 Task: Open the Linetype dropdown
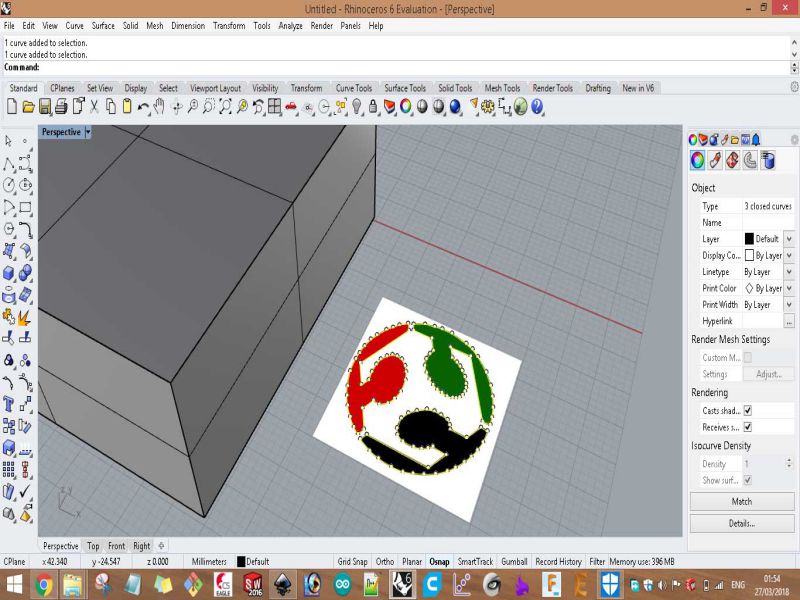pos(789,271)
